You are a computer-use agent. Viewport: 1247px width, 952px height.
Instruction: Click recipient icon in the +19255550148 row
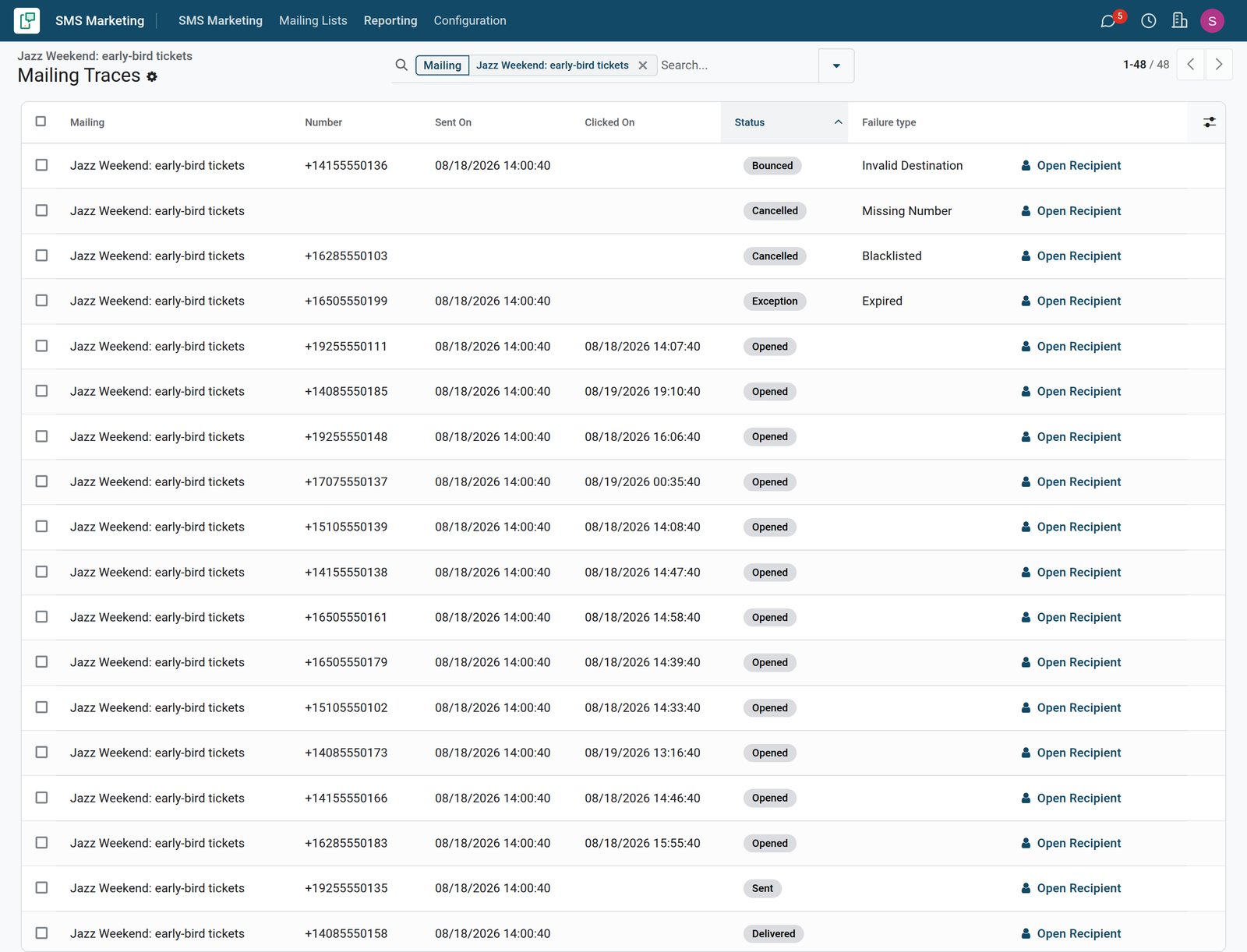pyautogui.click(x=1026, y=436)
